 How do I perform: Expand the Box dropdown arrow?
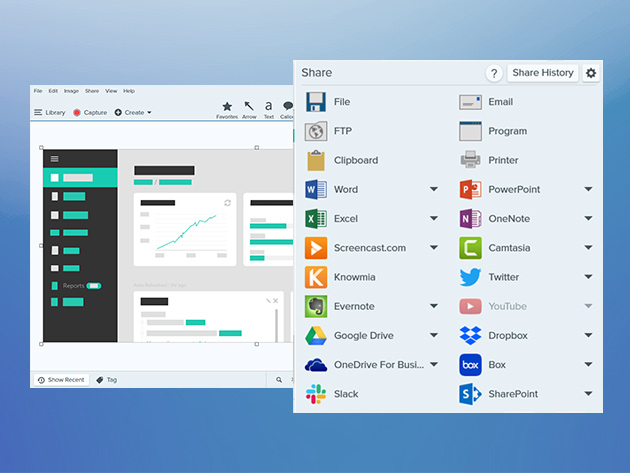click(588, 364)
